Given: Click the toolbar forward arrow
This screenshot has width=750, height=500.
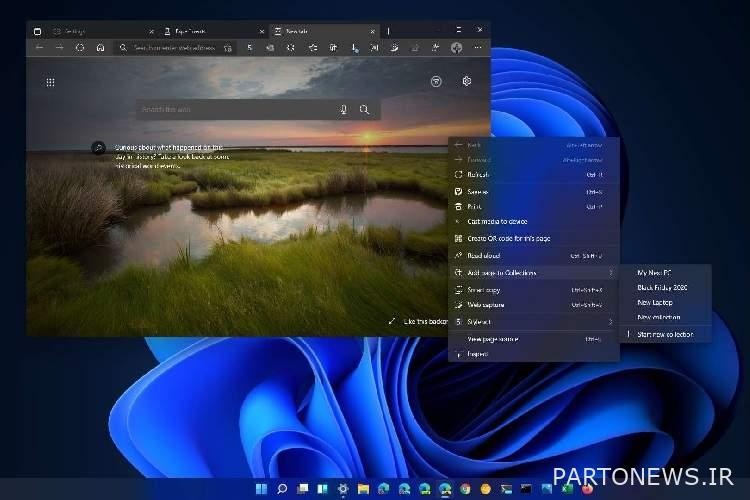Looking at the screenshot, I should click(59, 48).
